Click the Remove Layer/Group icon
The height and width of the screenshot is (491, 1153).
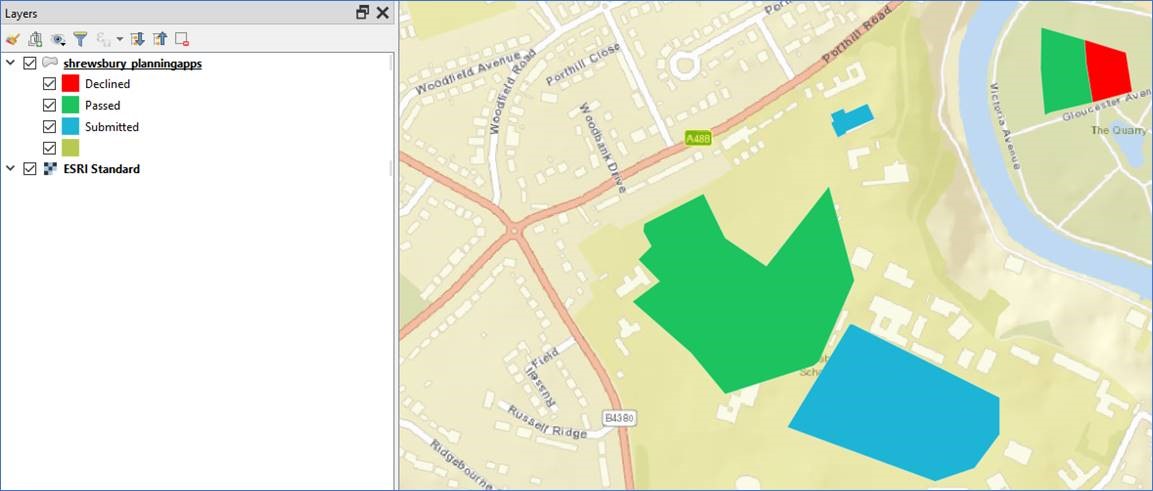pyautogui.click(x=182, y=39)
